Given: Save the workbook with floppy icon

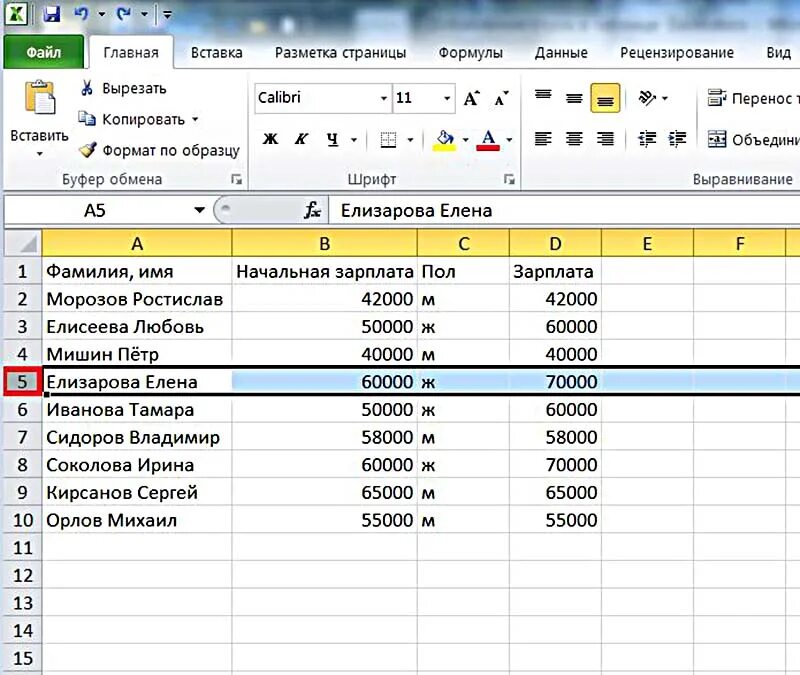Looking at the screenshot, I should pos(52,13).
